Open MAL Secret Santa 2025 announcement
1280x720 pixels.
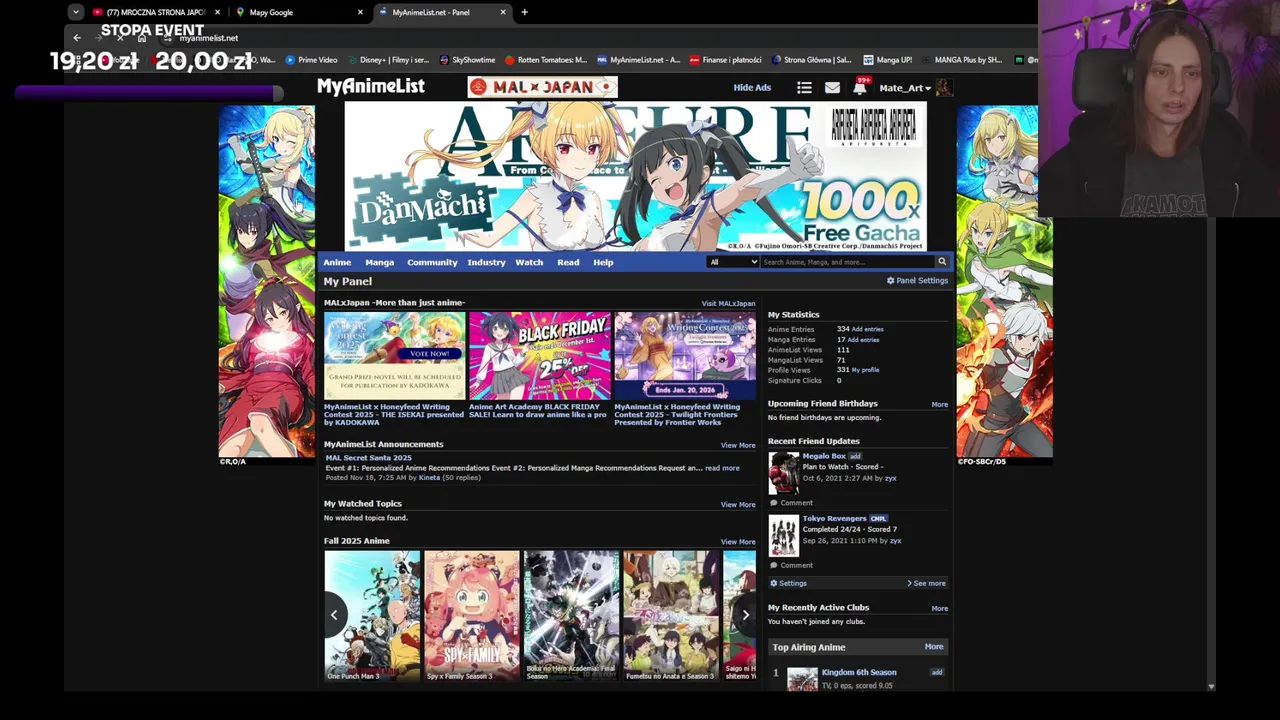[x=369, y=458]
